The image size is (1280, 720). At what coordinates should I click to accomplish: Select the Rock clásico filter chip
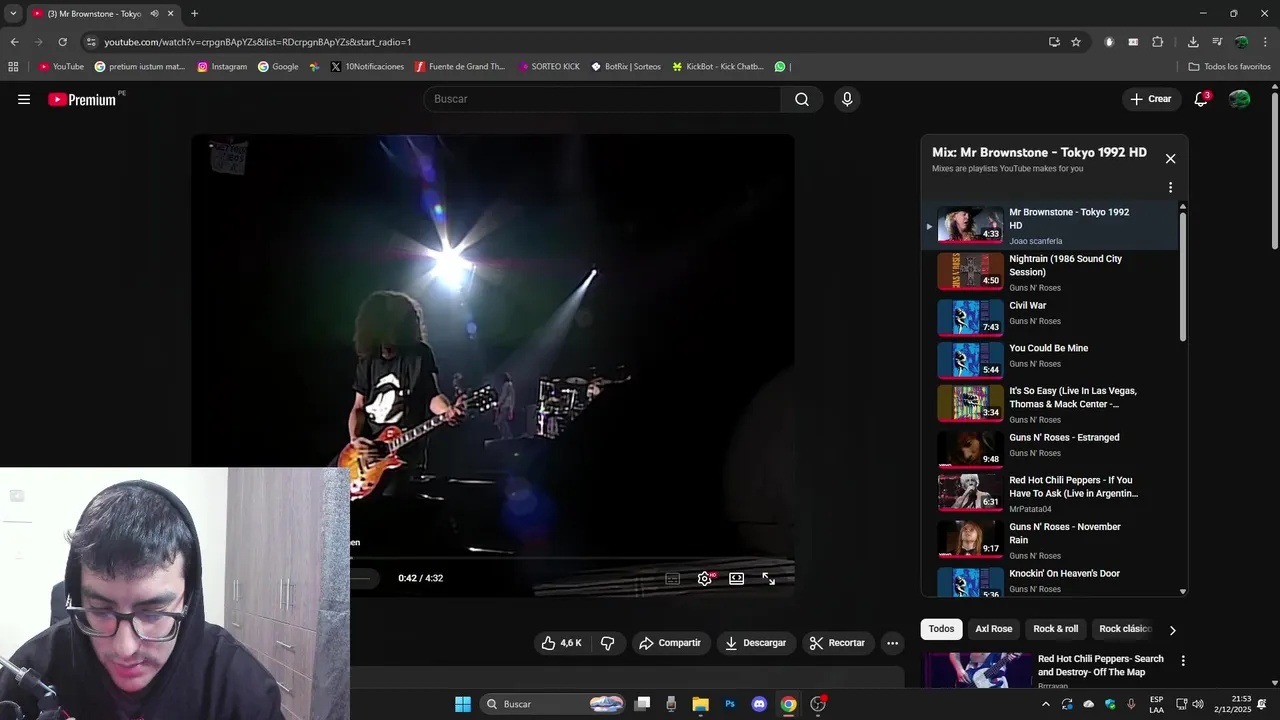coord(1125,629)
